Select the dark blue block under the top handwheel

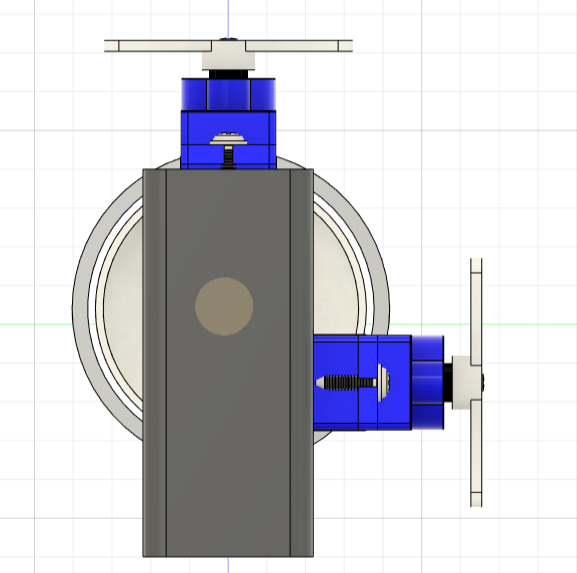(229, 94)
